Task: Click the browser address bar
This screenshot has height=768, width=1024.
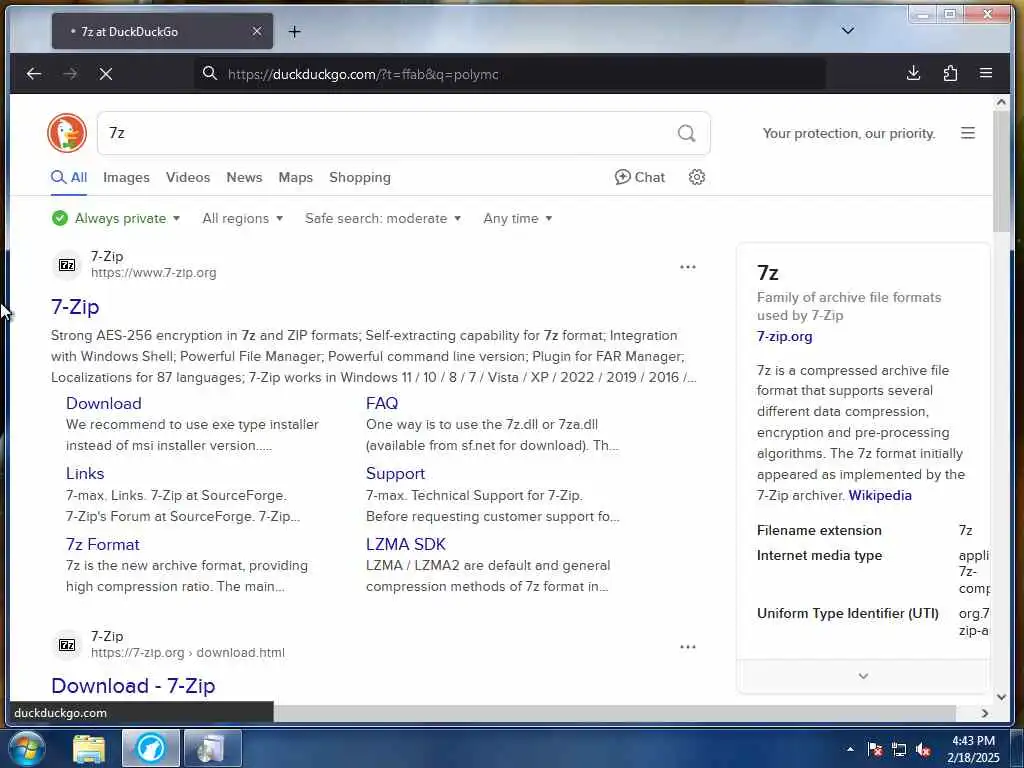Action: [509, 74]
